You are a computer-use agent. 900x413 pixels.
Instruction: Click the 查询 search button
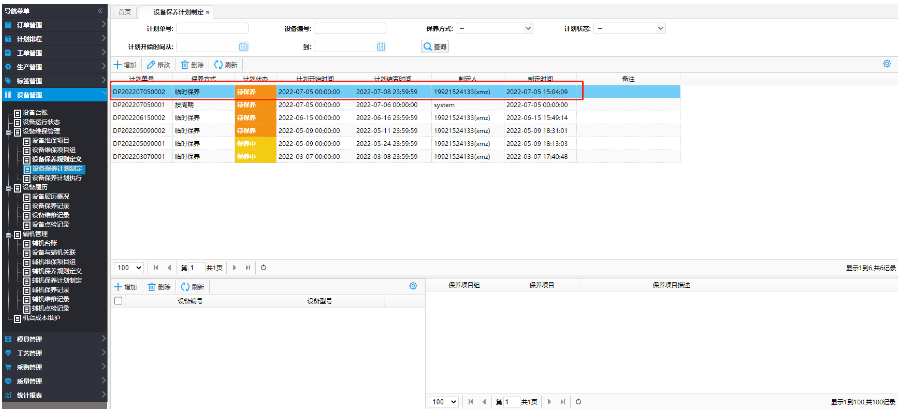tap(435, 46)
